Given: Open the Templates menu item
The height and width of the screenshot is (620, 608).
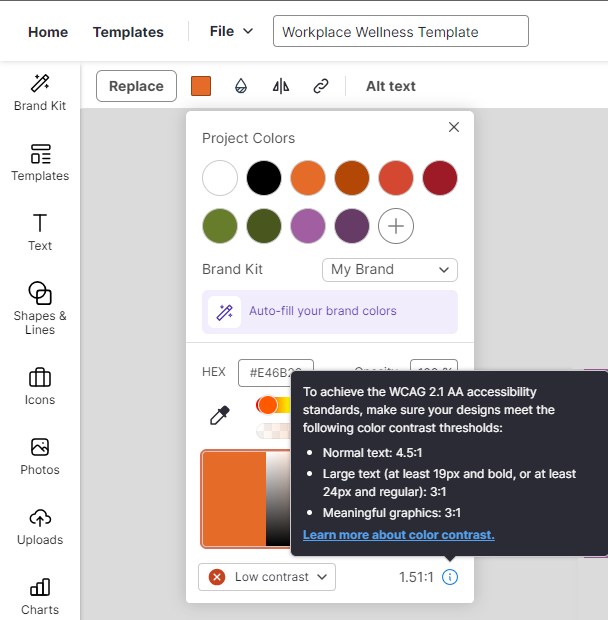Looking at the screenshot, I should coord(128,32).
